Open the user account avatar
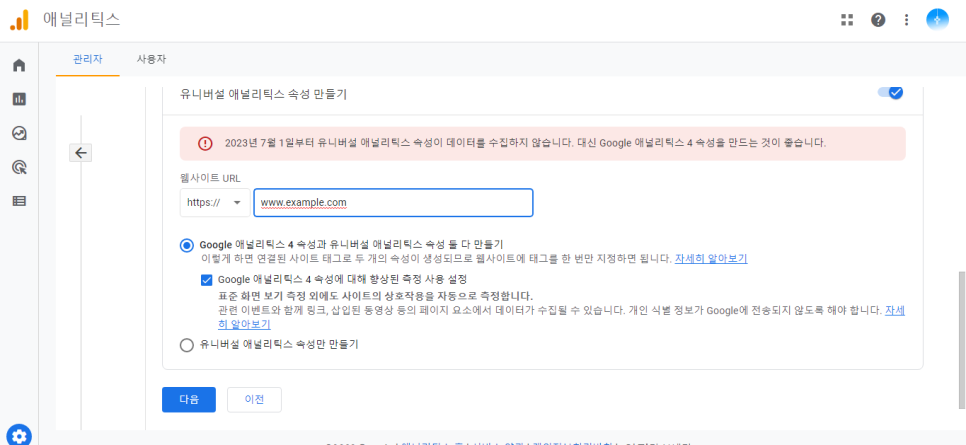This screenshot has width=966, height=445. (x=937, y=20)
